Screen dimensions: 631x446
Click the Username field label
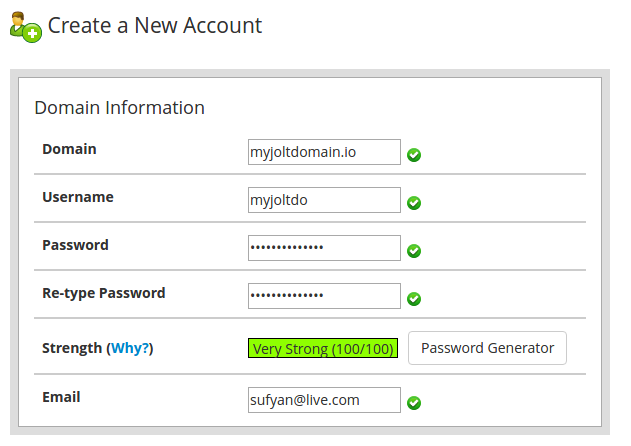[x=78, y=197]
